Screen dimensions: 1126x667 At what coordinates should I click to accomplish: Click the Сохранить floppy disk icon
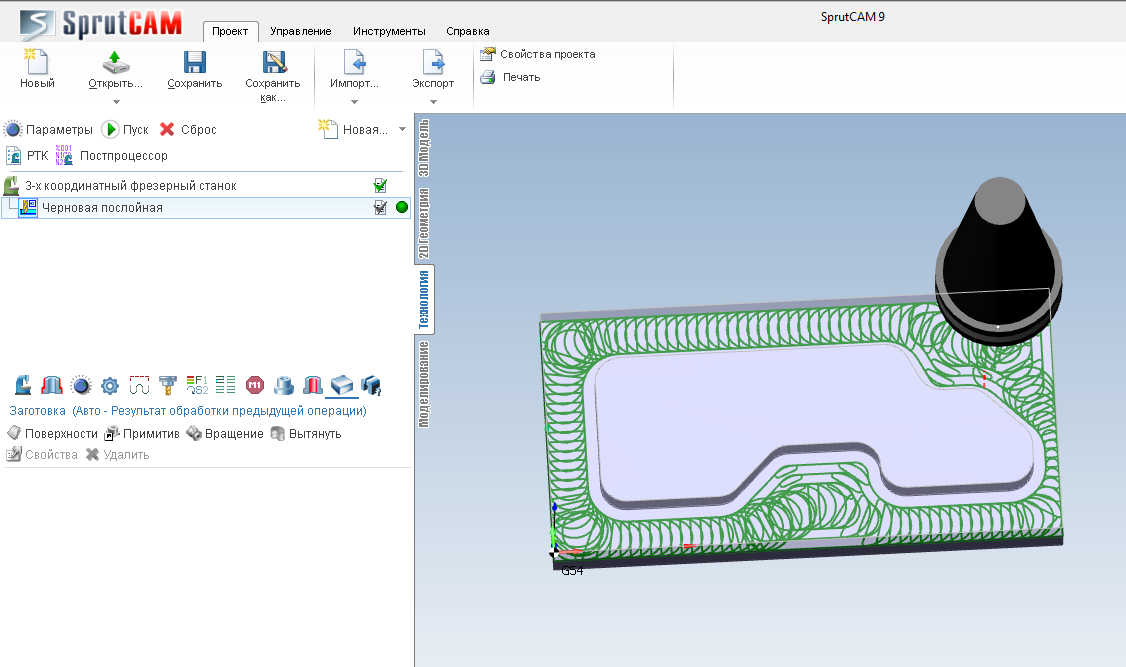194,62
